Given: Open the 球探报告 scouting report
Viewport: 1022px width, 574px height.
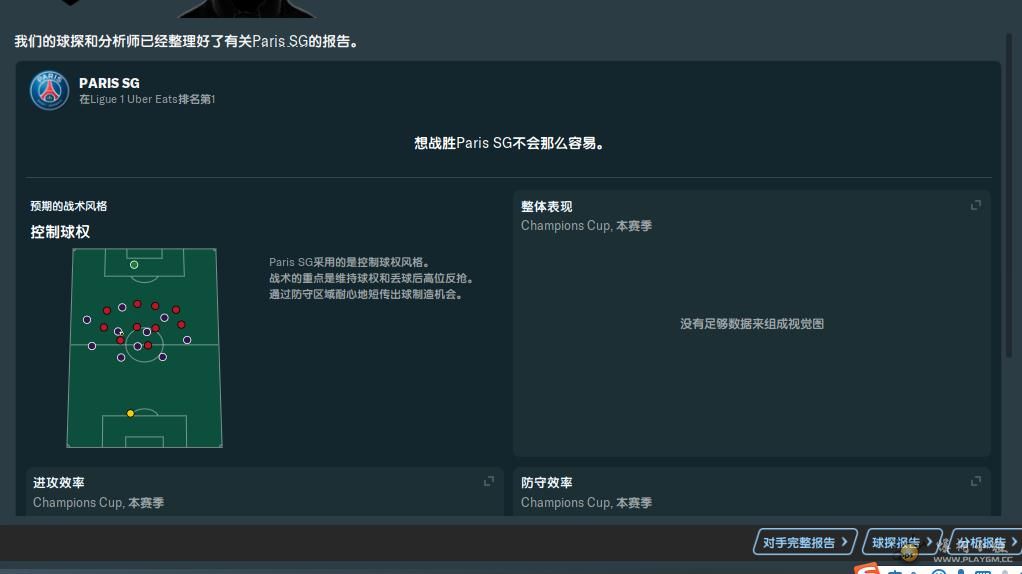Looking at the screenshot, I should (x=900, y=542).
